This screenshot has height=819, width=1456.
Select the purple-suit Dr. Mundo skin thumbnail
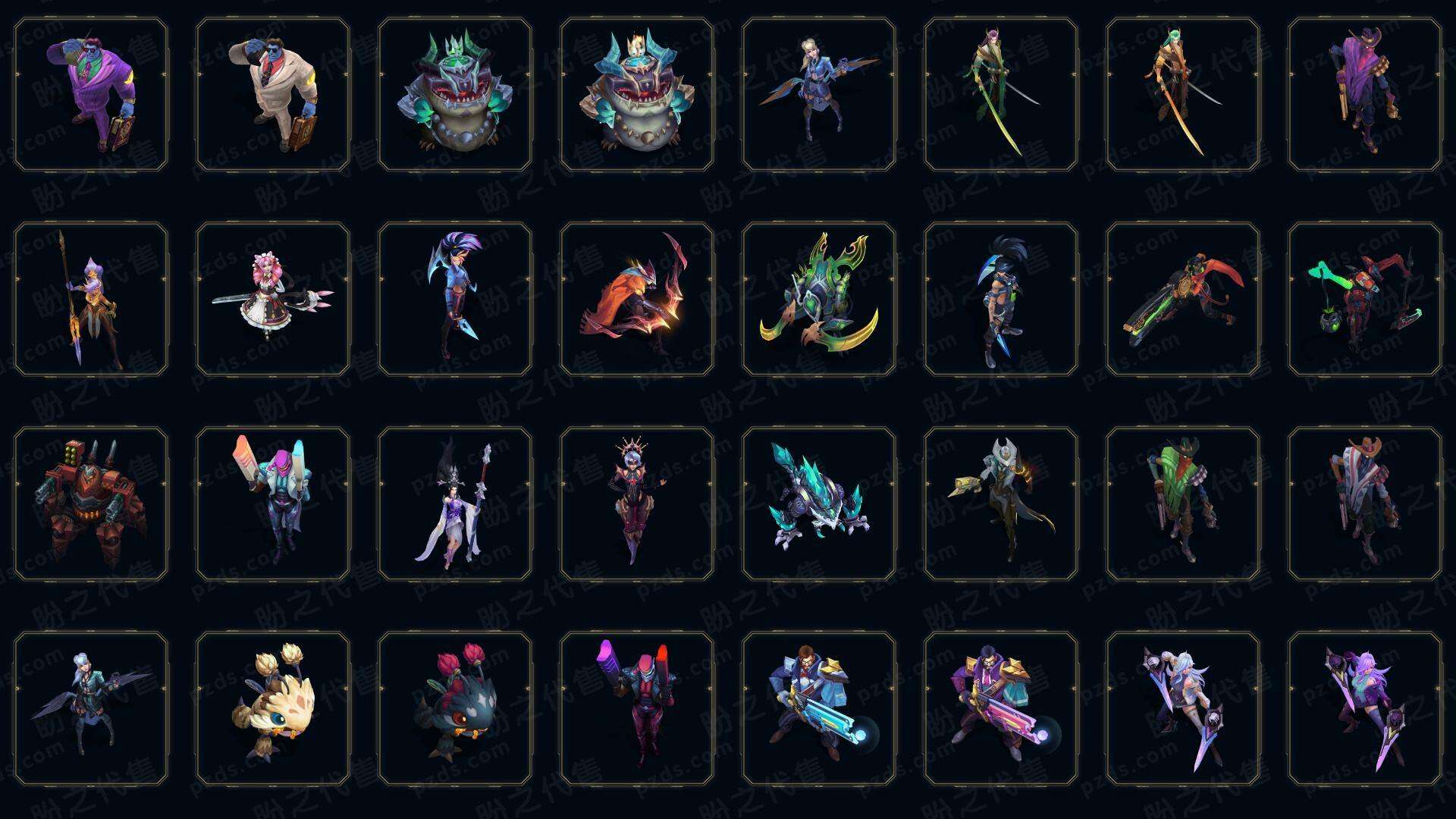(x=91, y=95)
